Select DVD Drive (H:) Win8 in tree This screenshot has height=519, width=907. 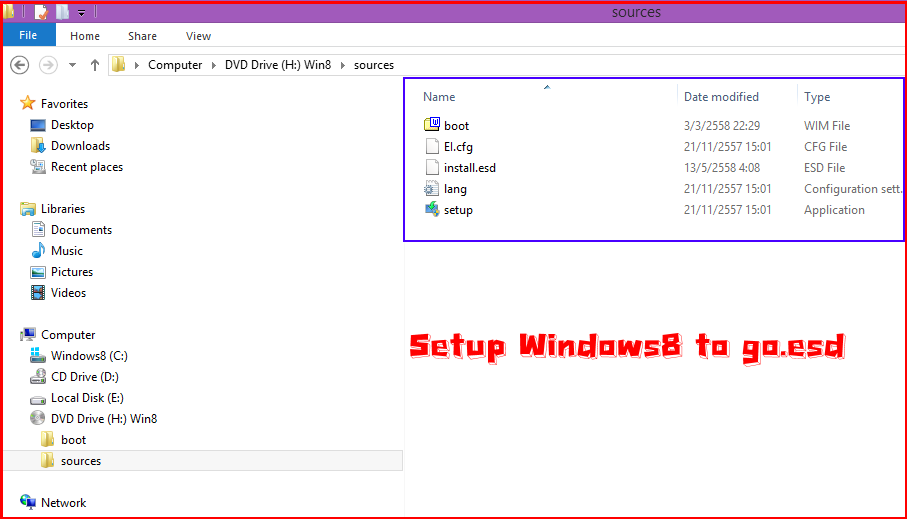tap(104, 418)
